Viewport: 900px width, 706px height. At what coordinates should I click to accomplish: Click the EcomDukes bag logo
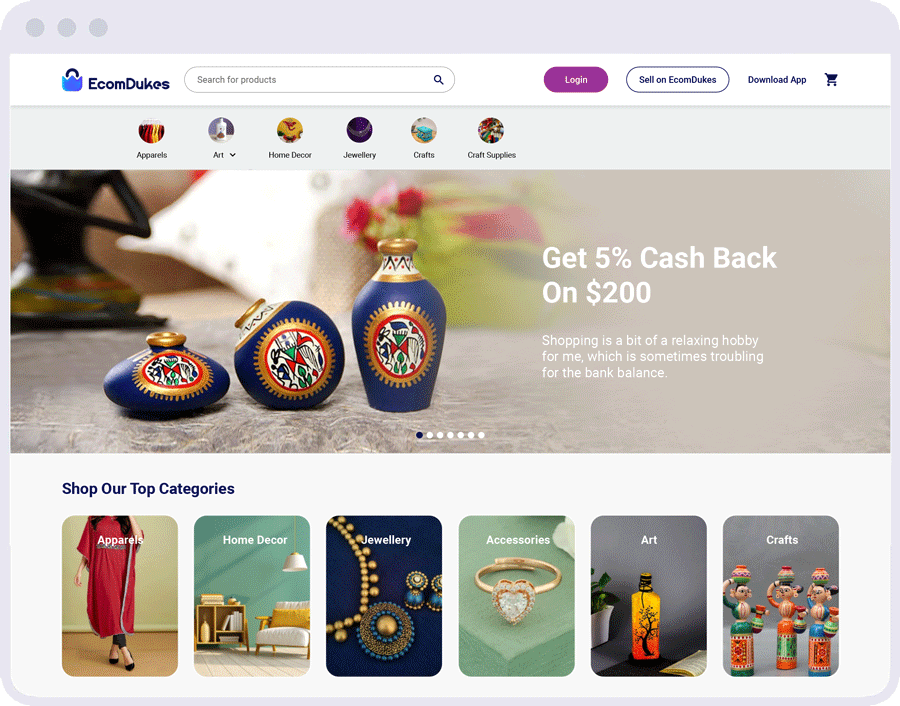[x=72, y=80]
